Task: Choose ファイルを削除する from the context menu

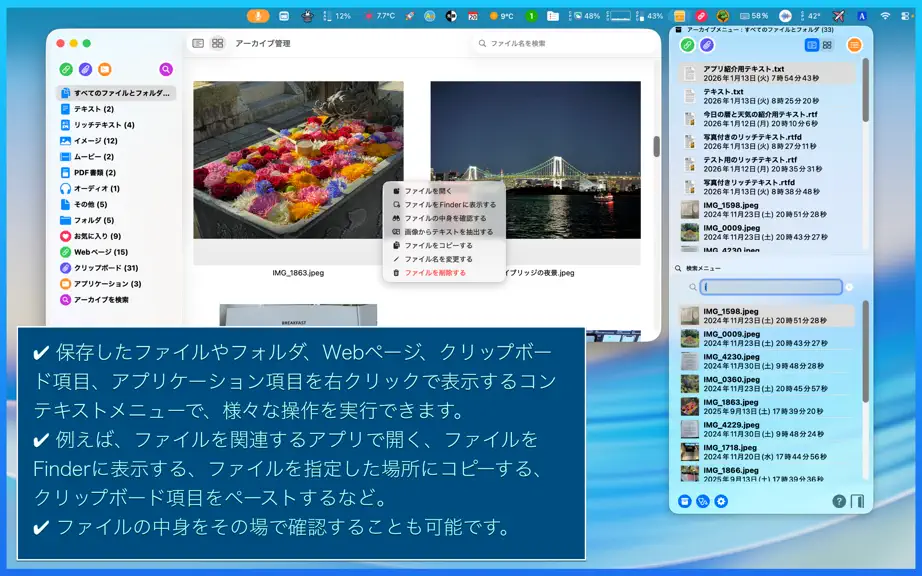Action: [x=444, y=273]
